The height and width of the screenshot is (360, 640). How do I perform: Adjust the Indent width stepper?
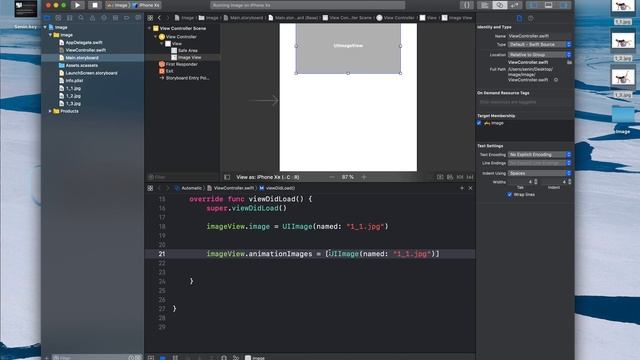click(569, 182)
